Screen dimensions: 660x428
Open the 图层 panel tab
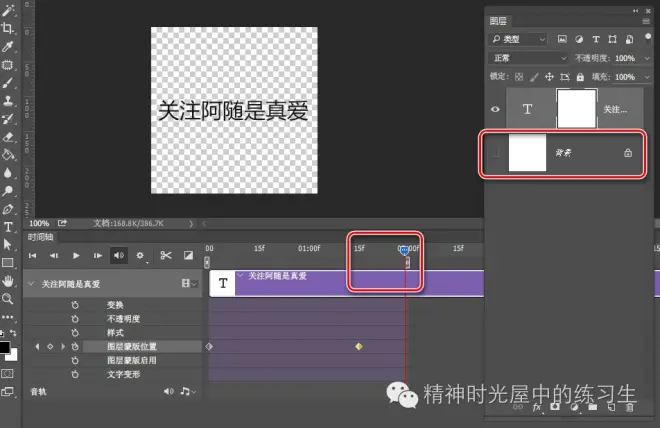tap(498, 21)
